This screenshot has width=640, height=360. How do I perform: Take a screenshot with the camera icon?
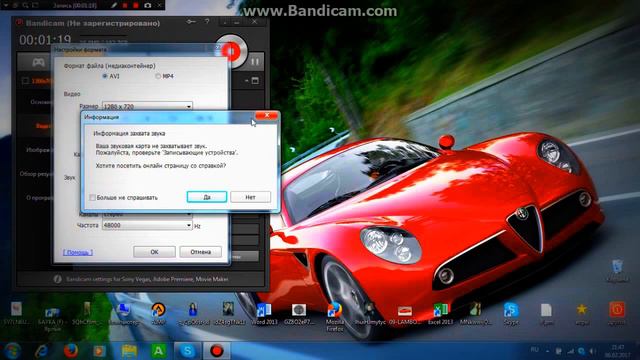coord(148,5)
